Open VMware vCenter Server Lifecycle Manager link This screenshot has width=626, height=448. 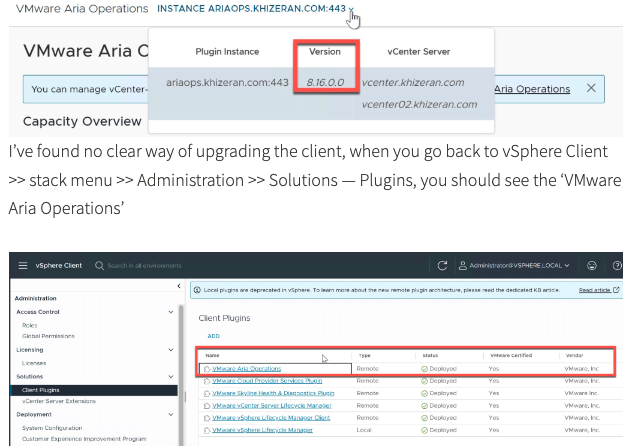coord(272,406)
